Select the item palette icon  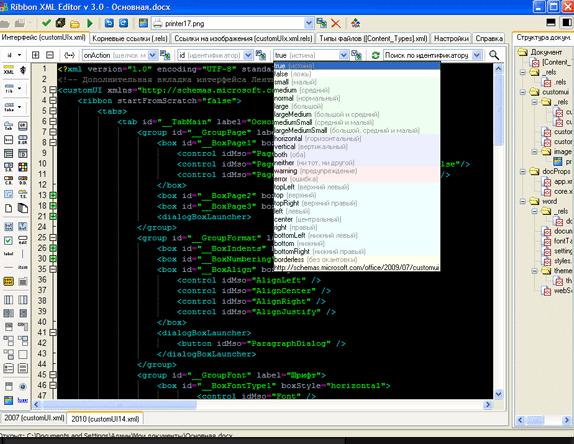[x=23, y=268]
